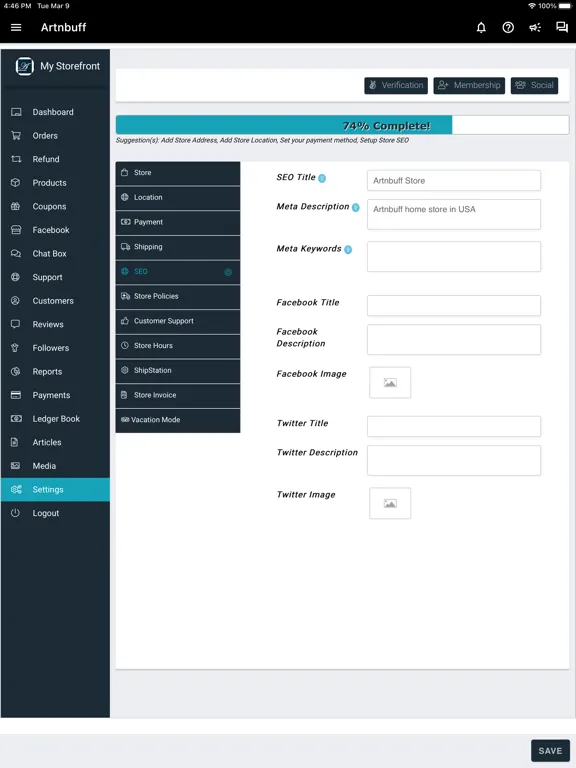576x768 pixels.
Task: Click the target icon on SEO tab
Action: click(x=228, y=272)
